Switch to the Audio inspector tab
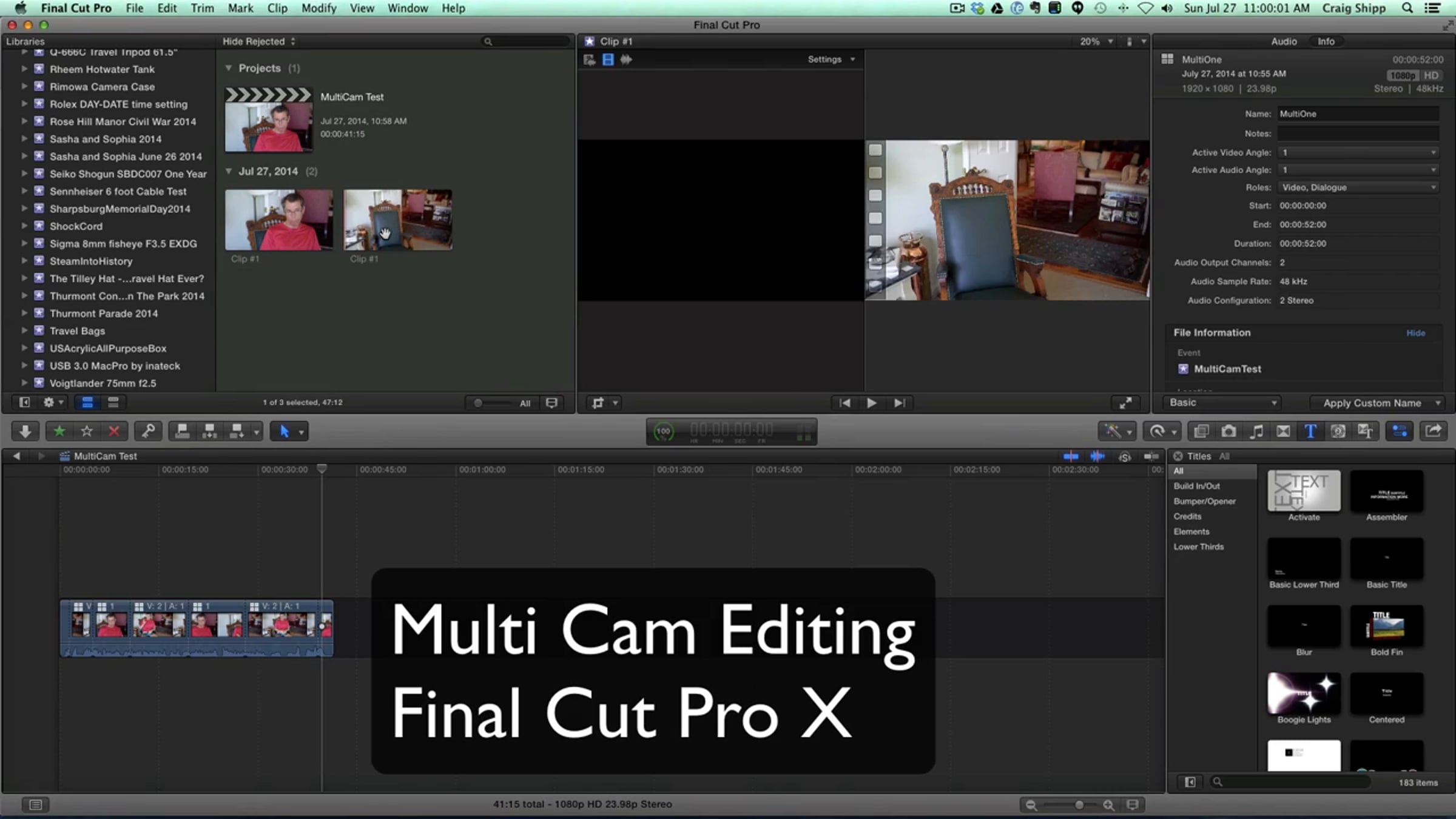 coord(1284,41)
